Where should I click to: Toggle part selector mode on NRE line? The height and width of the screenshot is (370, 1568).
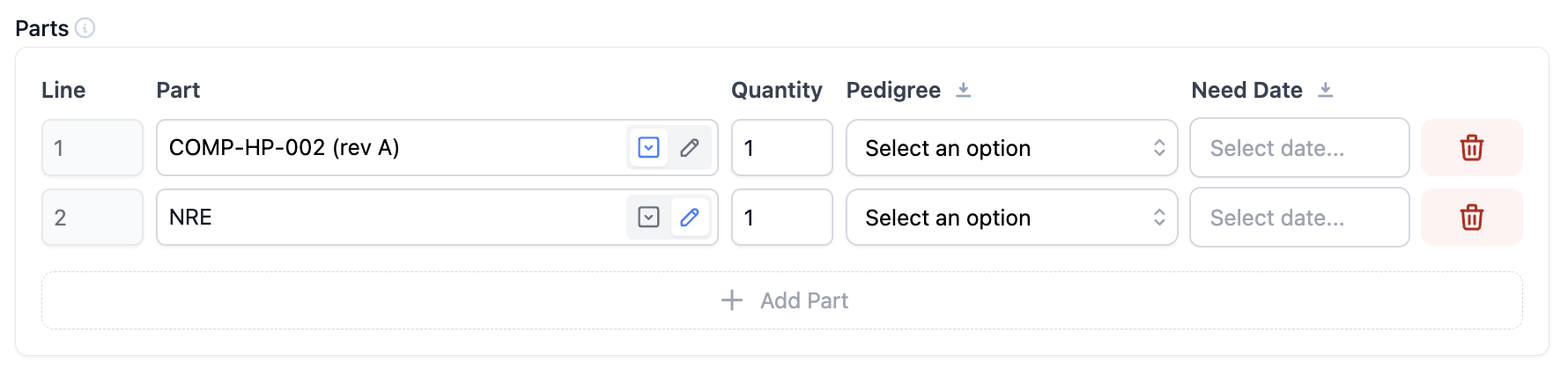click(x=648, y=218)
